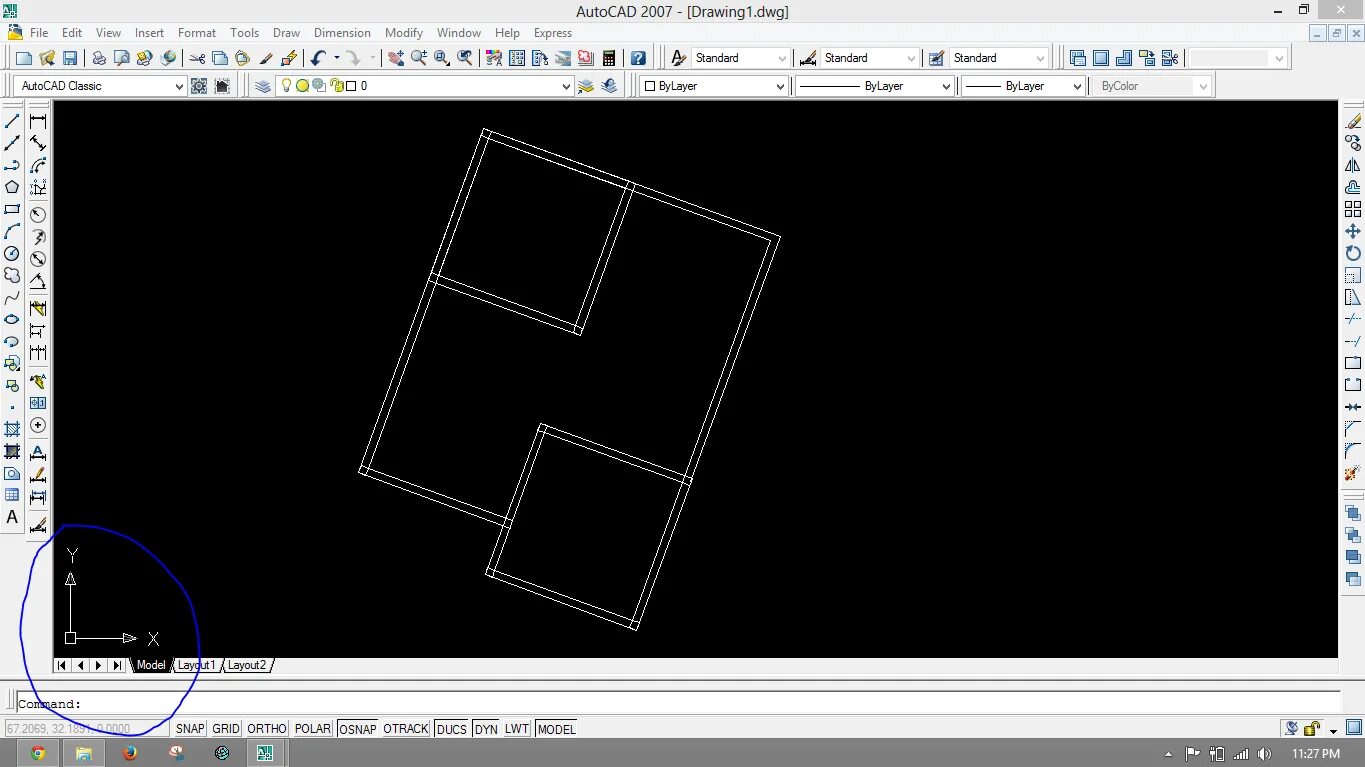This screenshot has width=1365, height=767.
Task: Select the Line tool in Draw toolbar
Action: pos(12,121)
